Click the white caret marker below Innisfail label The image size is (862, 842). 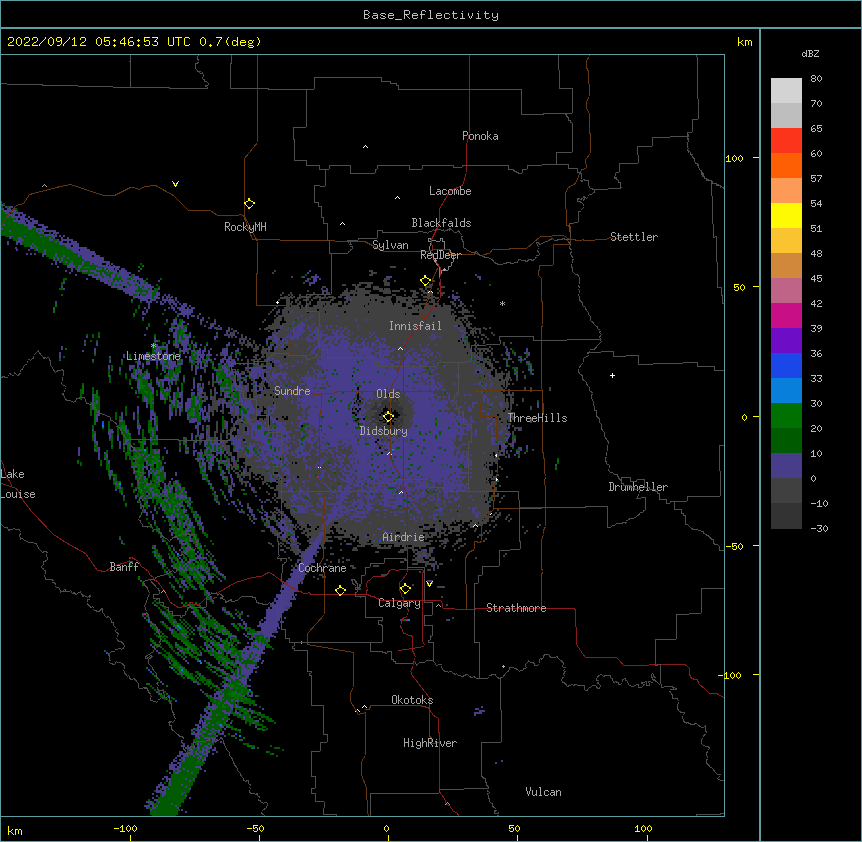400,348
